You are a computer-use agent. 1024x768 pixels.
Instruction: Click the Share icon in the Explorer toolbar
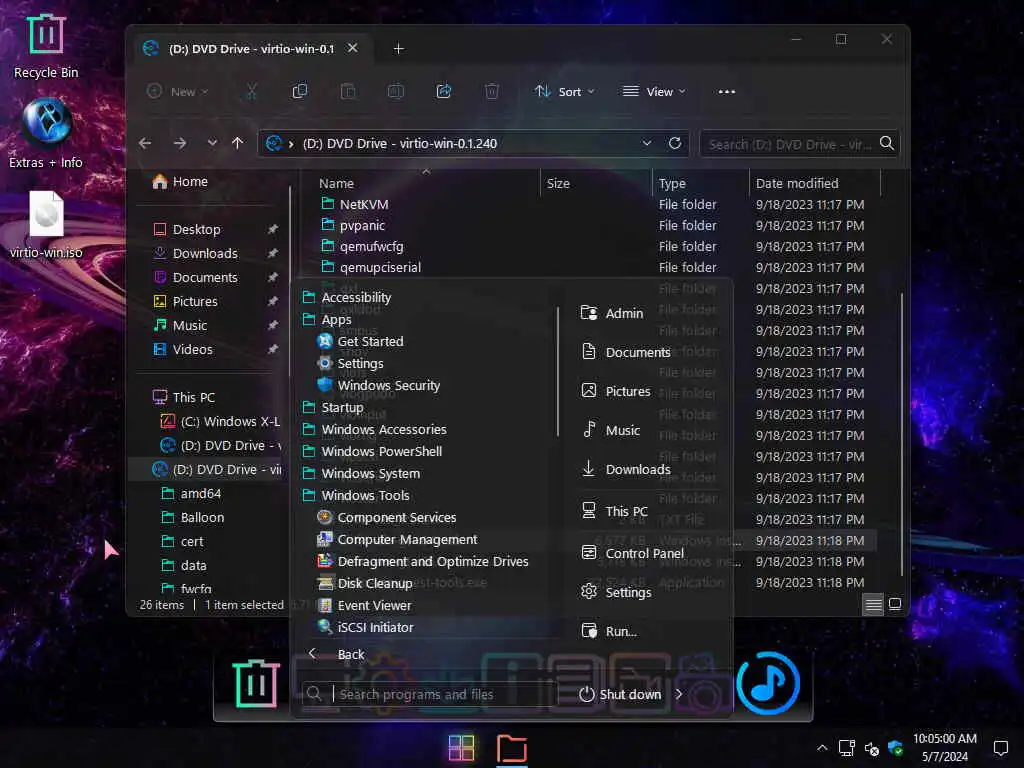444,91
